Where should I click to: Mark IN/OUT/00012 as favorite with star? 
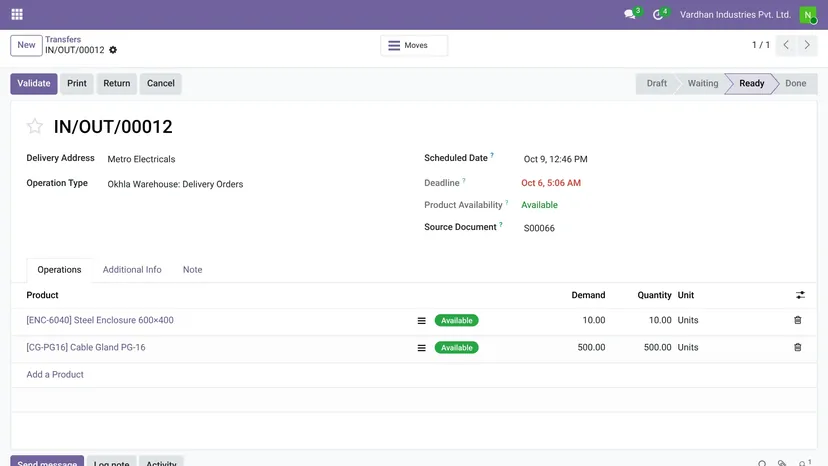point(35,126)
